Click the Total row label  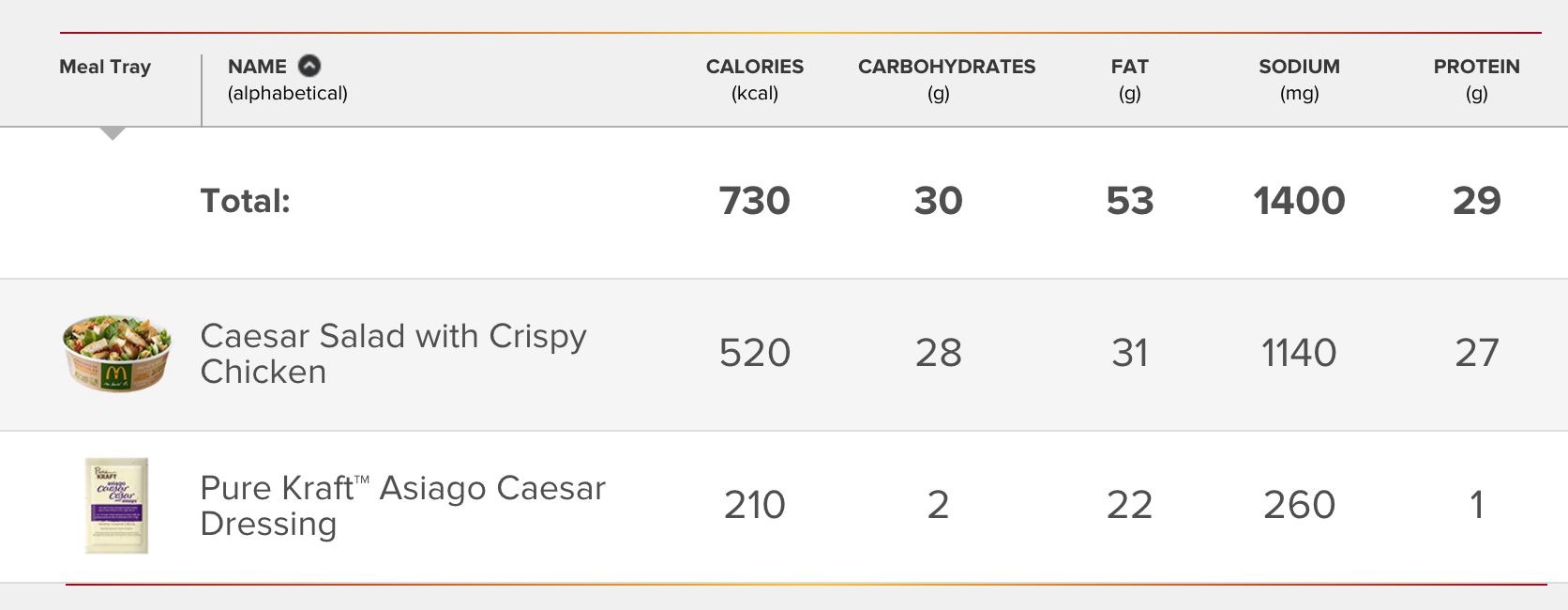(246, 201)
